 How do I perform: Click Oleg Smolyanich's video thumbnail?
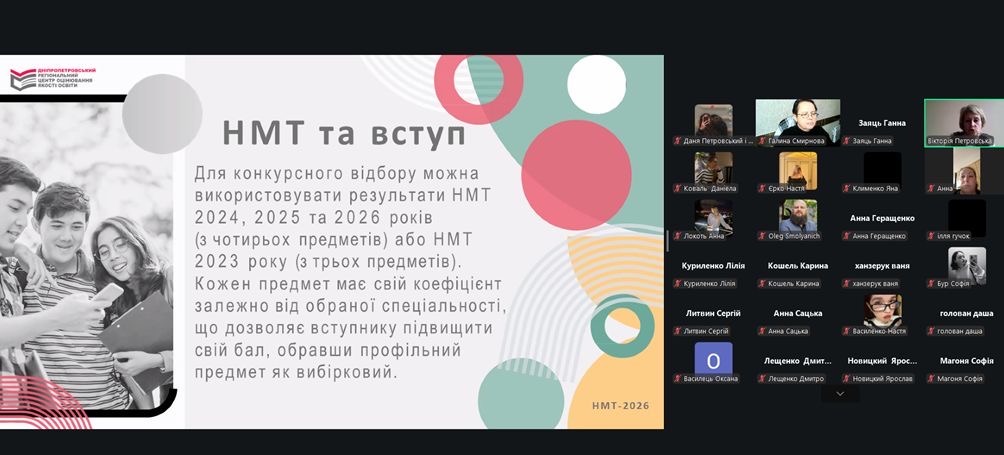[798, 216]
